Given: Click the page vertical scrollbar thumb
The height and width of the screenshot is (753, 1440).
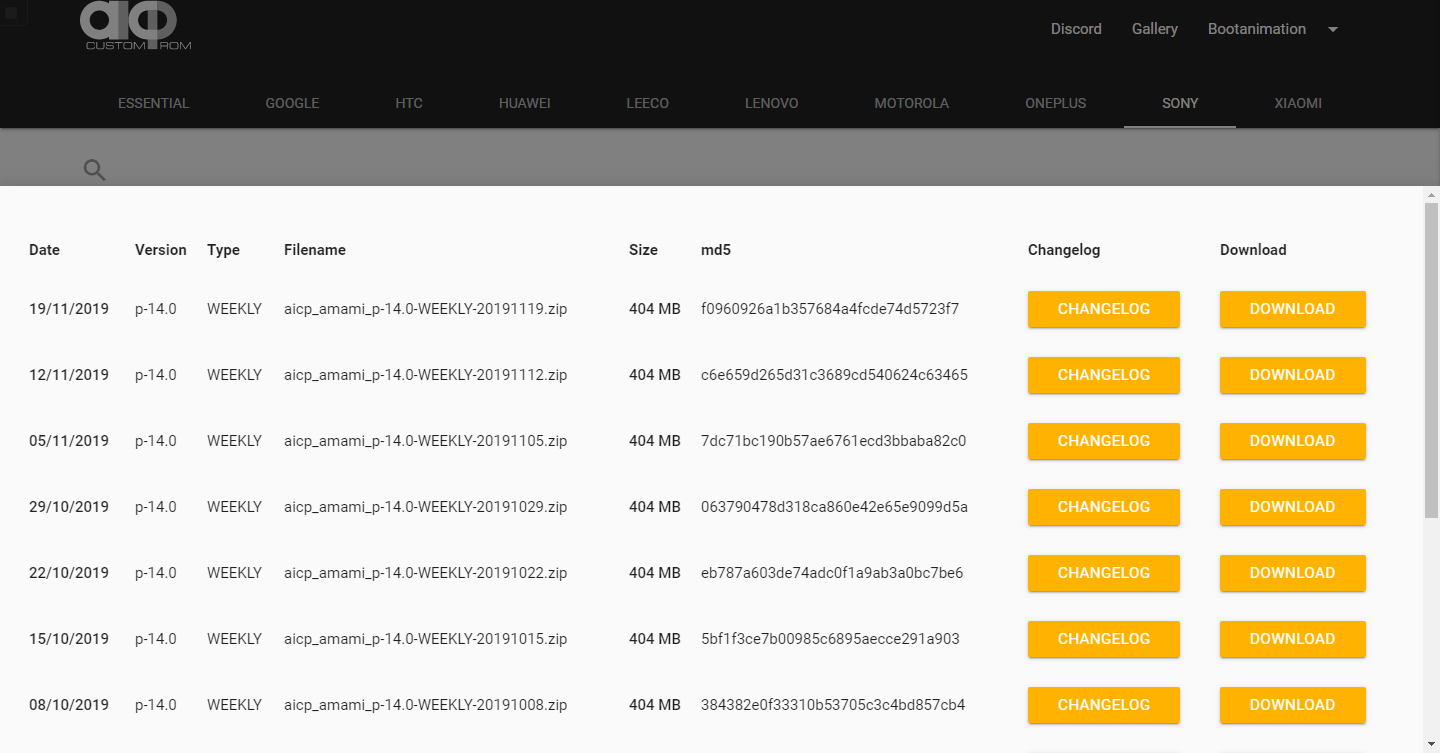Looking at the screenshot, I should (x=1432, y=360).
